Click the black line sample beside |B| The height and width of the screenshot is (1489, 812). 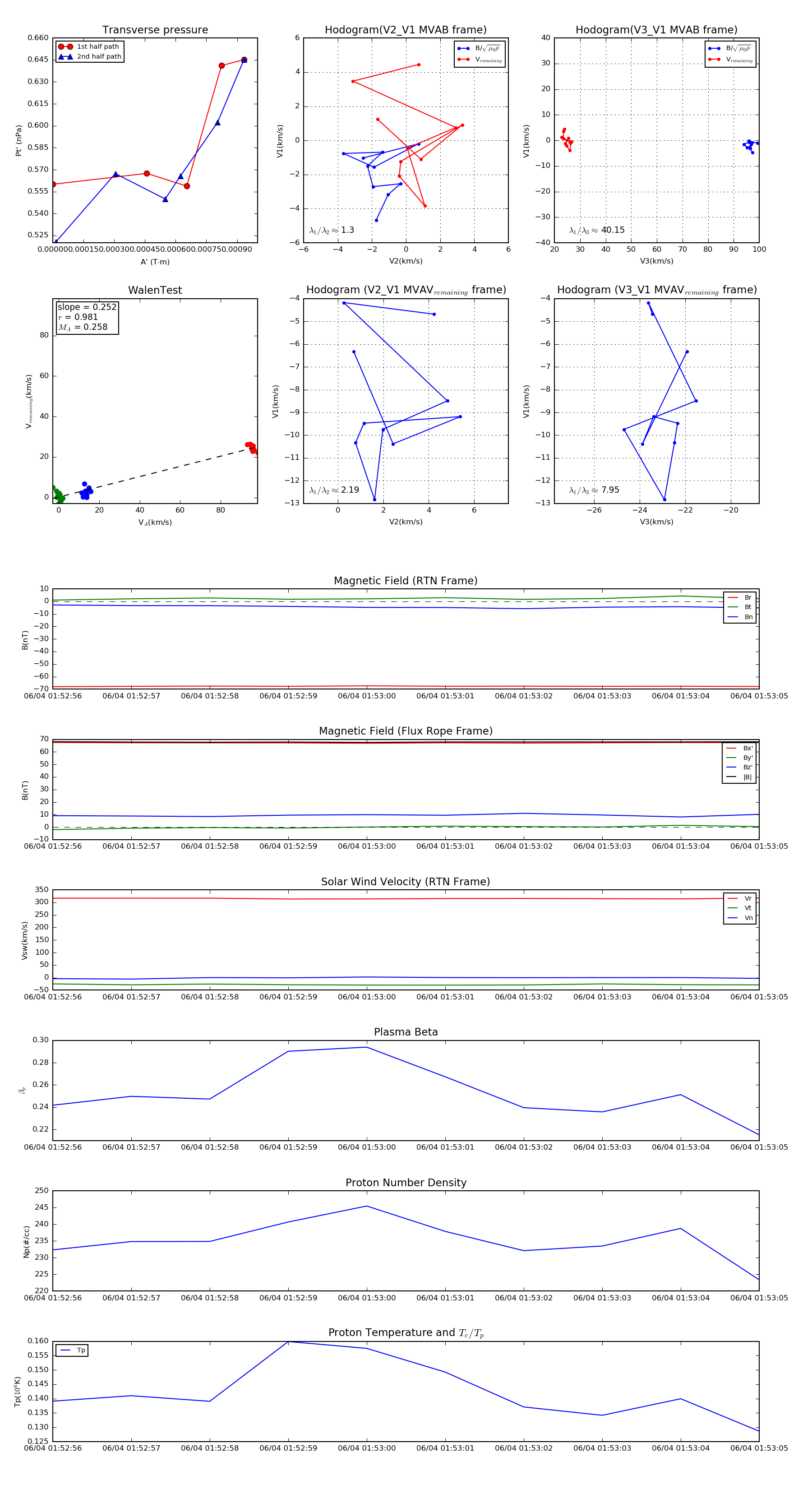point(731,777)
